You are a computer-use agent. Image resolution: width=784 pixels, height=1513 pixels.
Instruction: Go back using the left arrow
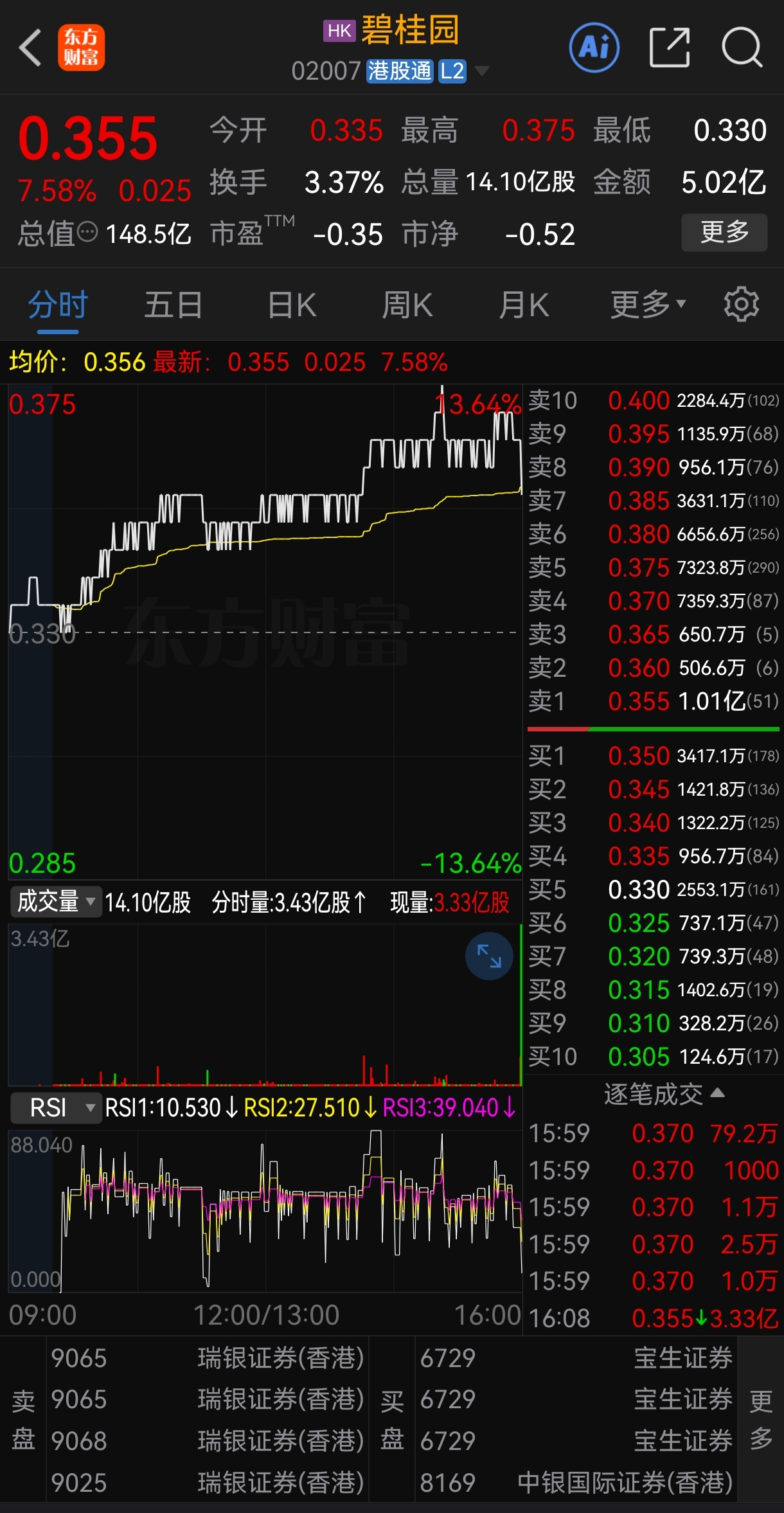tap(30, 47)
